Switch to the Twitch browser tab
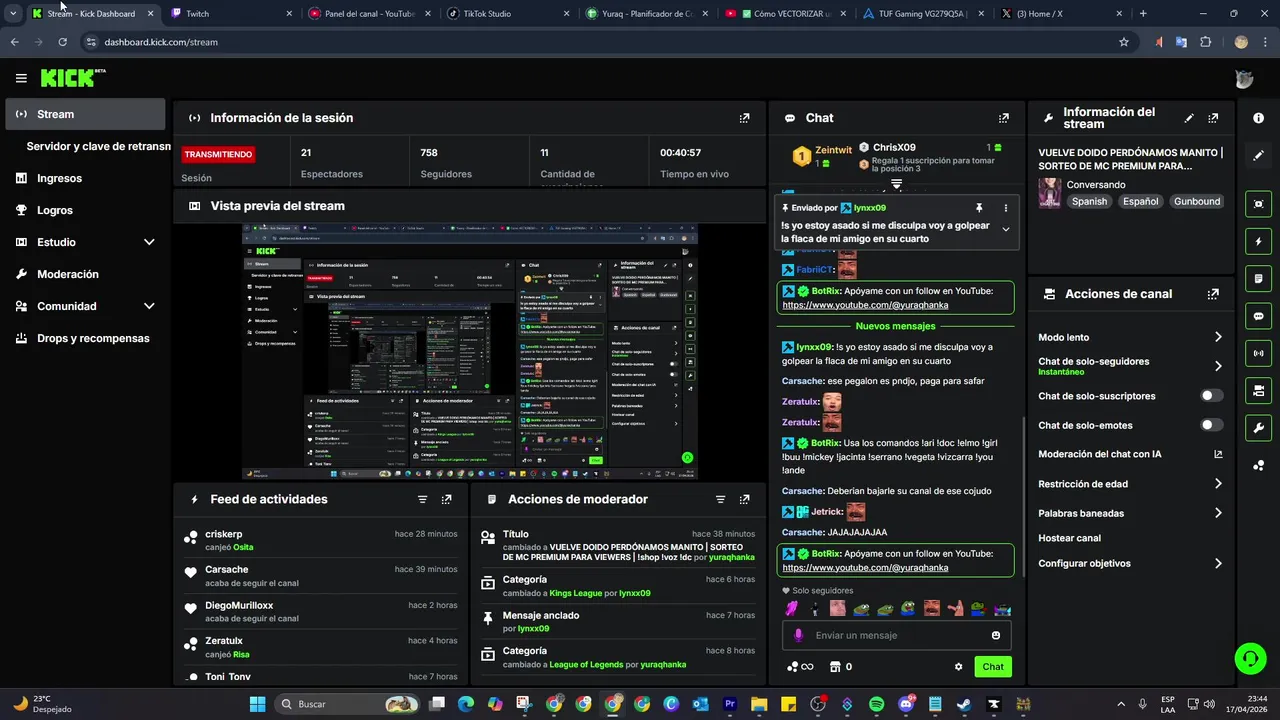Image resolution: width=1280 pixels, height=720 pixels. coord(231,14)
